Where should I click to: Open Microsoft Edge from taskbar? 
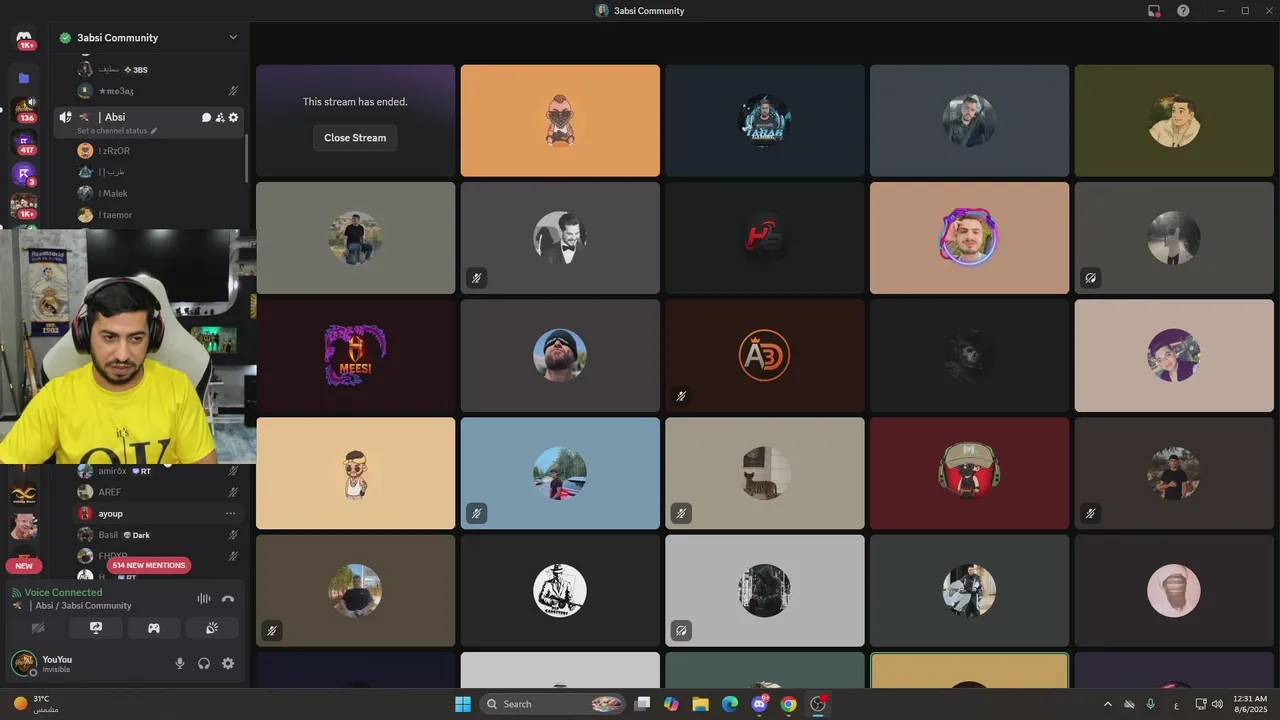point(730,704)
